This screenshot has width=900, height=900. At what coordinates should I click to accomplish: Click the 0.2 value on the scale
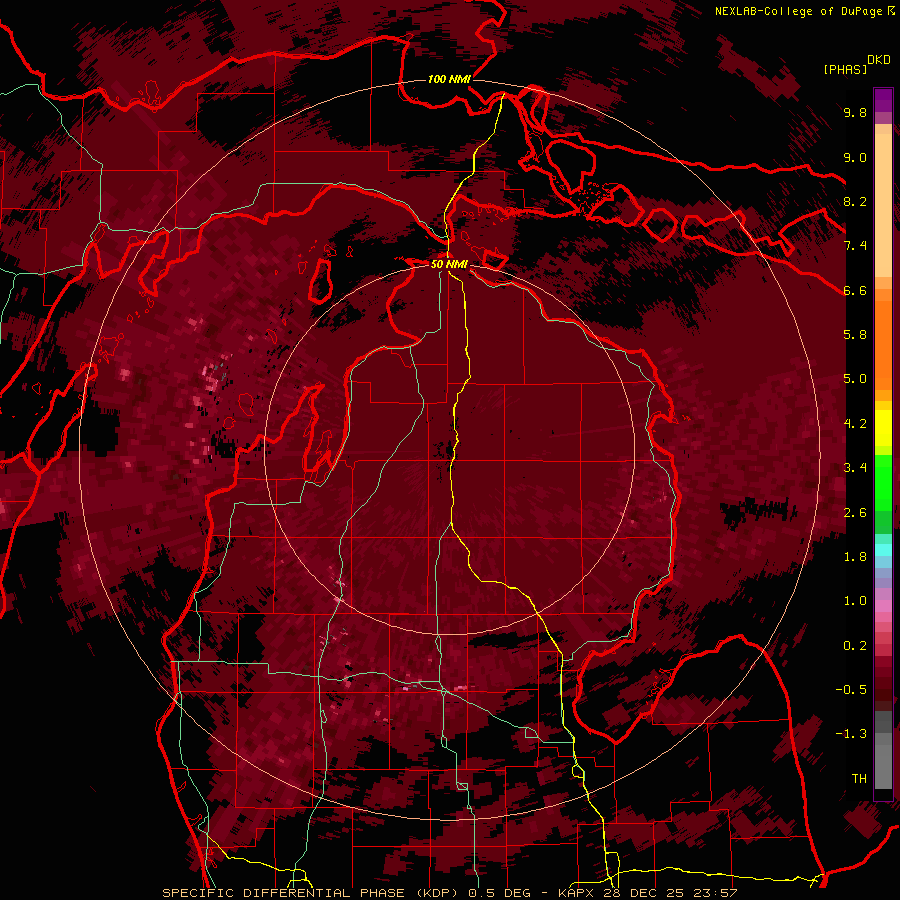855,646
